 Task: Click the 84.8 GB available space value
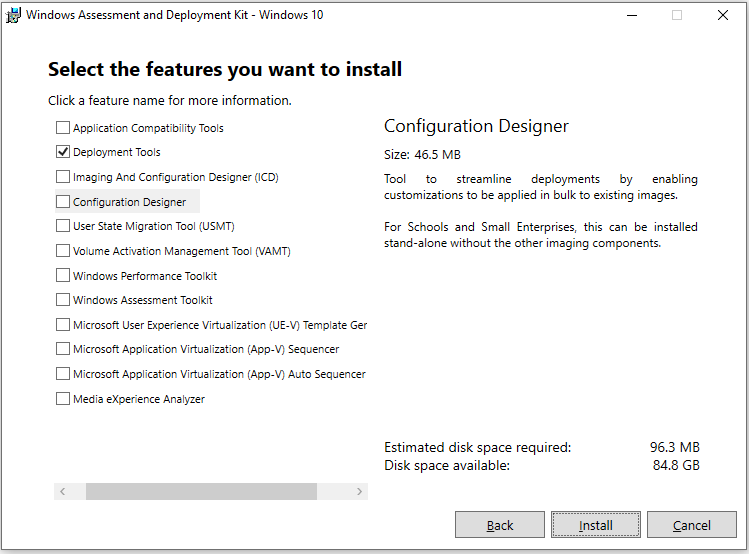(676, 465)
